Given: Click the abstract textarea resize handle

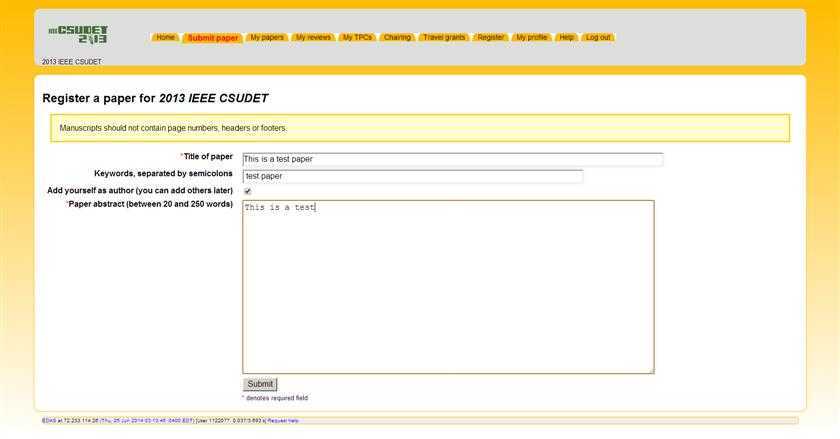Looking at the screenshot, I should tap(651, 370).
